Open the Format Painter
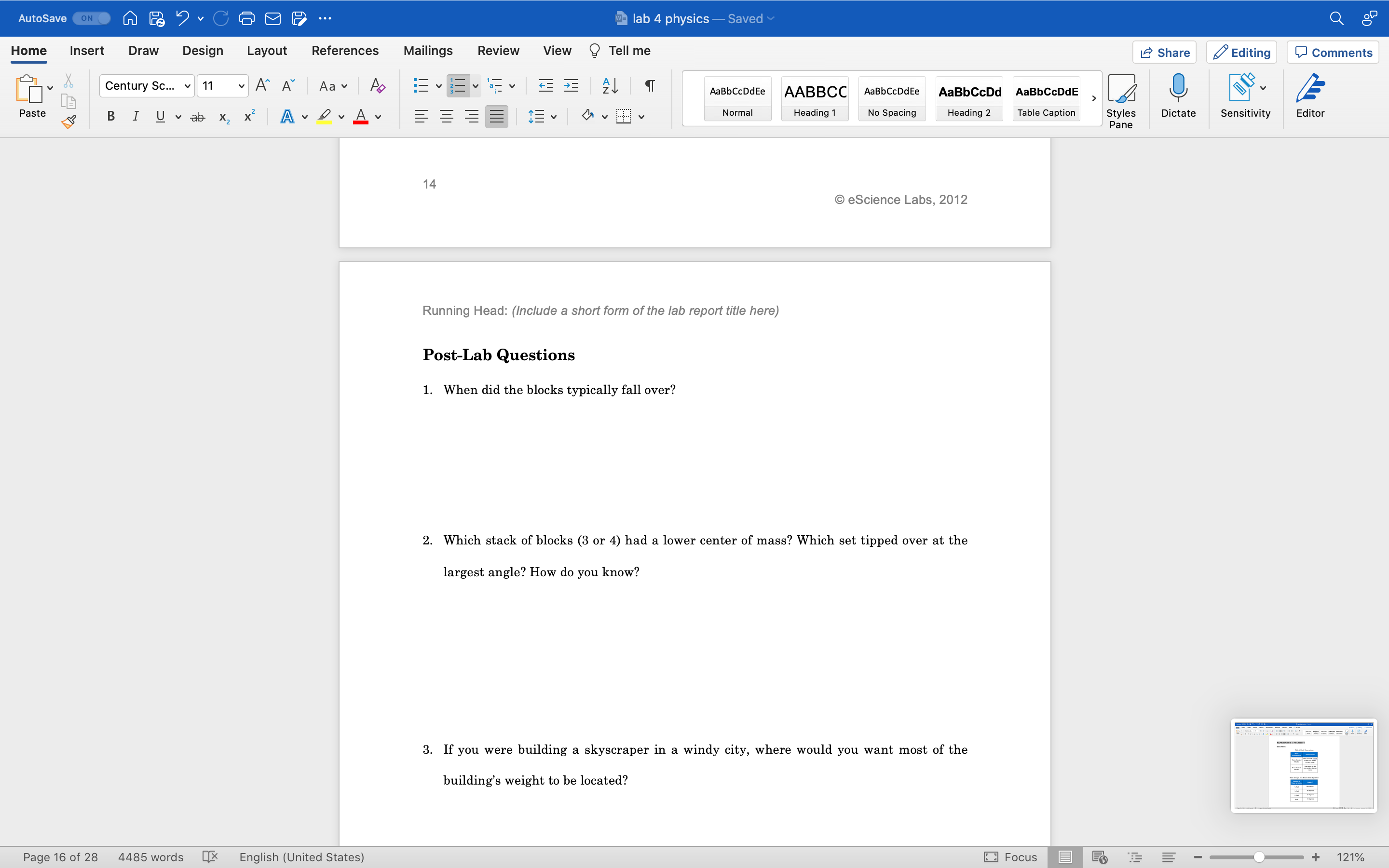The image size is (1389, 868). (69, 122)
